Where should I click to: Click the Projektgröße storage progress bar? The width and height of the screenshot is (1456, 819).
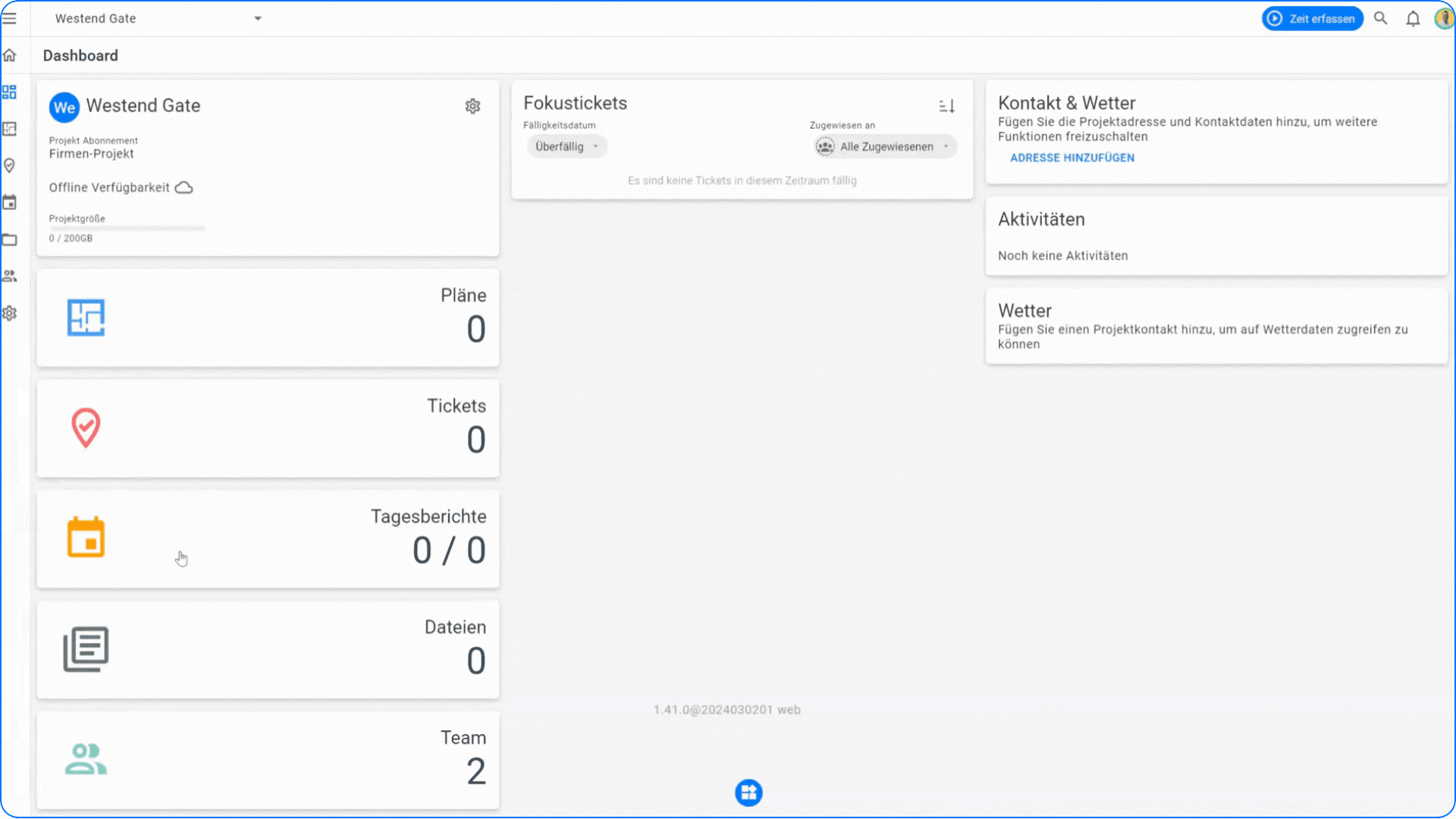click(127, 228)
